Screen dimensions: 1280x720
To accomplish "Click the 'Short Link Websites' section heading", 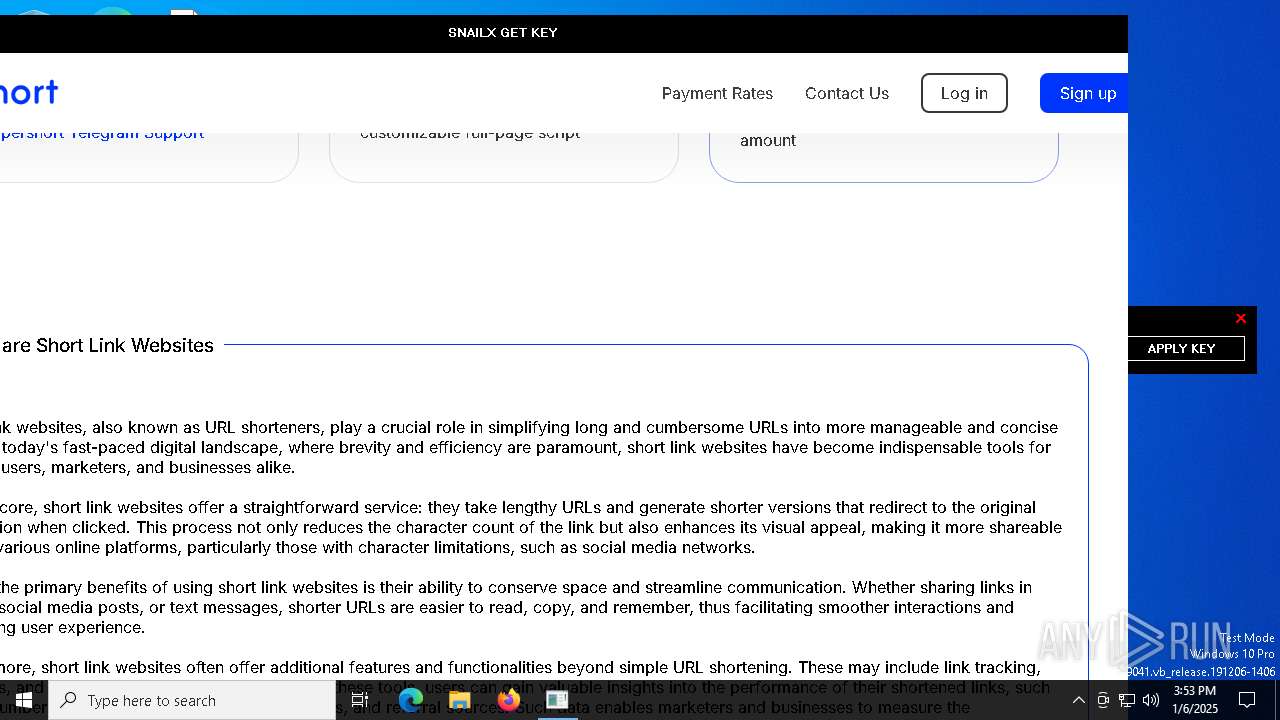I will tap(107, 345).
